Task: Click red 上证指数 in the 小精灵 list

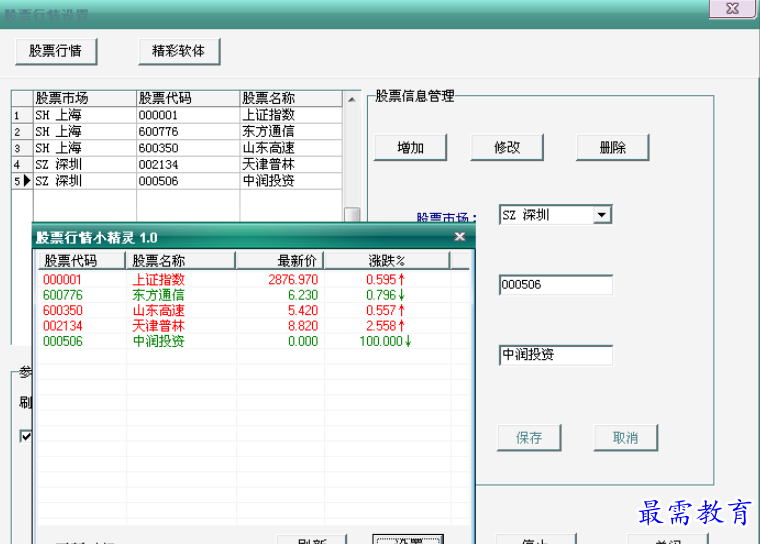Action: click(x=158, y=280)
